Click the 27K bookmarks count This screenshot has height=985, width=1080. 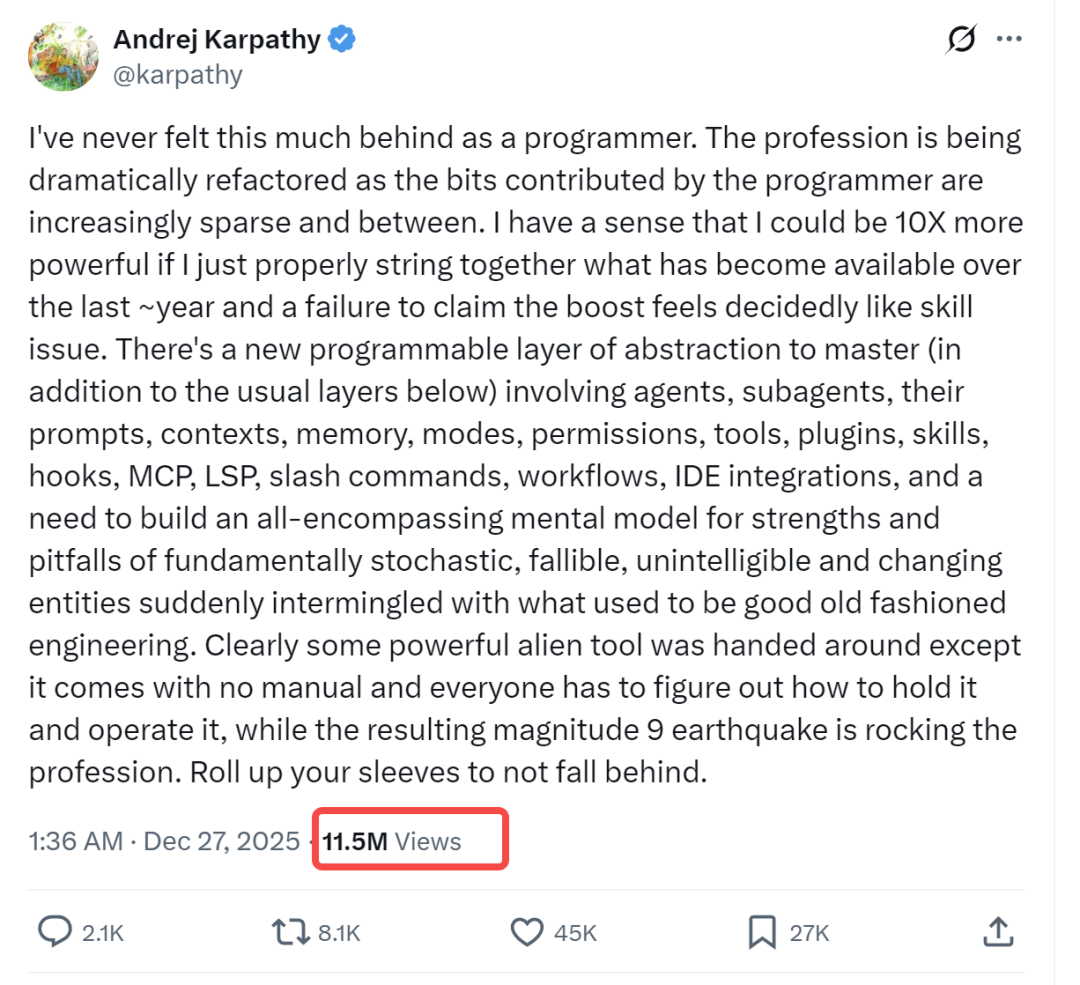click(x=811, y=932)
